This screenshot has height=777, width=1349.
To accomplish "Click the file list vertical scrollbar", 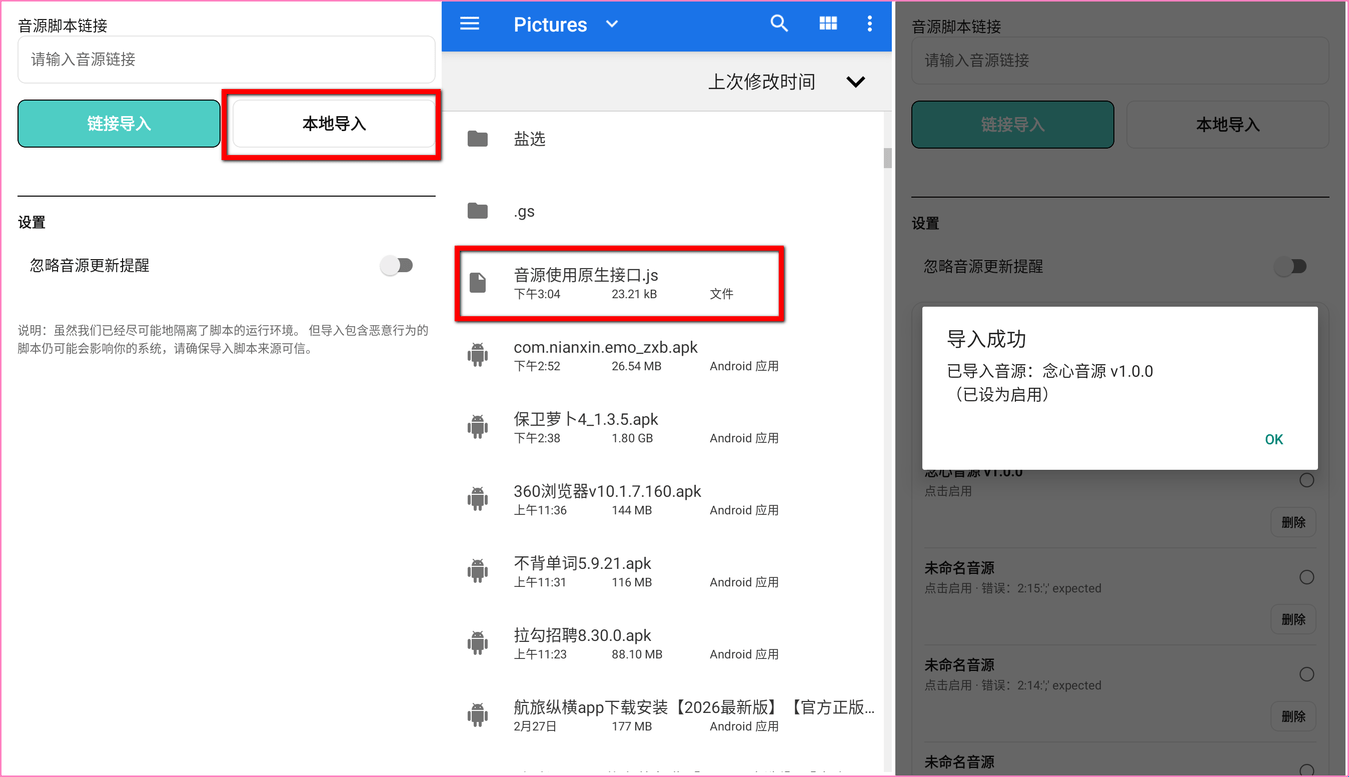I will point(887,158).
